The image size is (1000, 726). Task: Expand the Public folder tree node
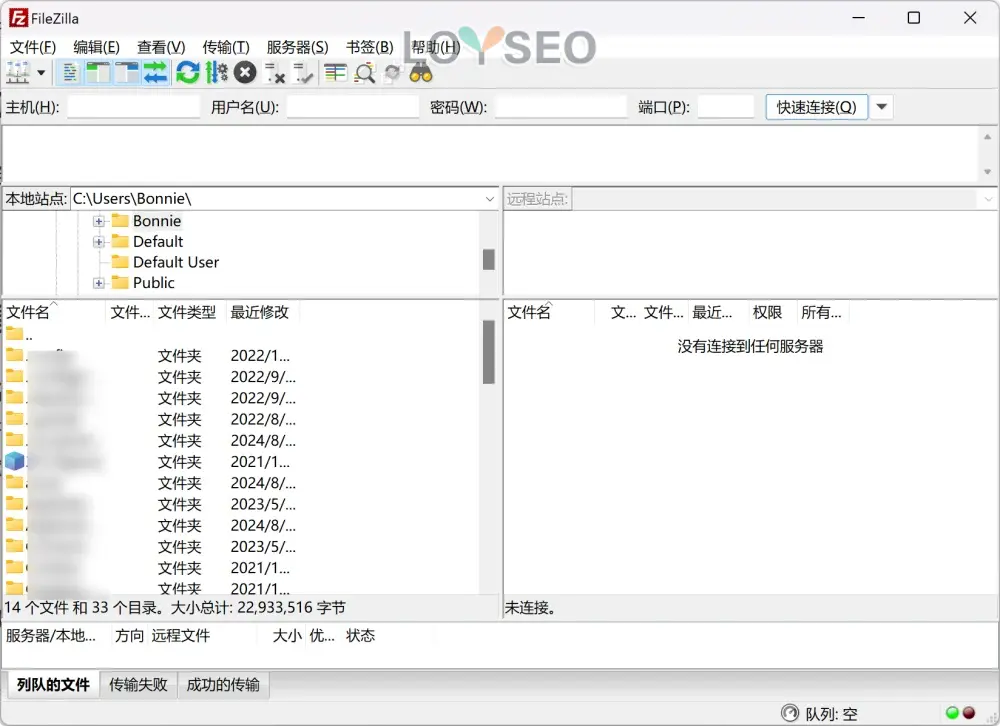[98, 283]
